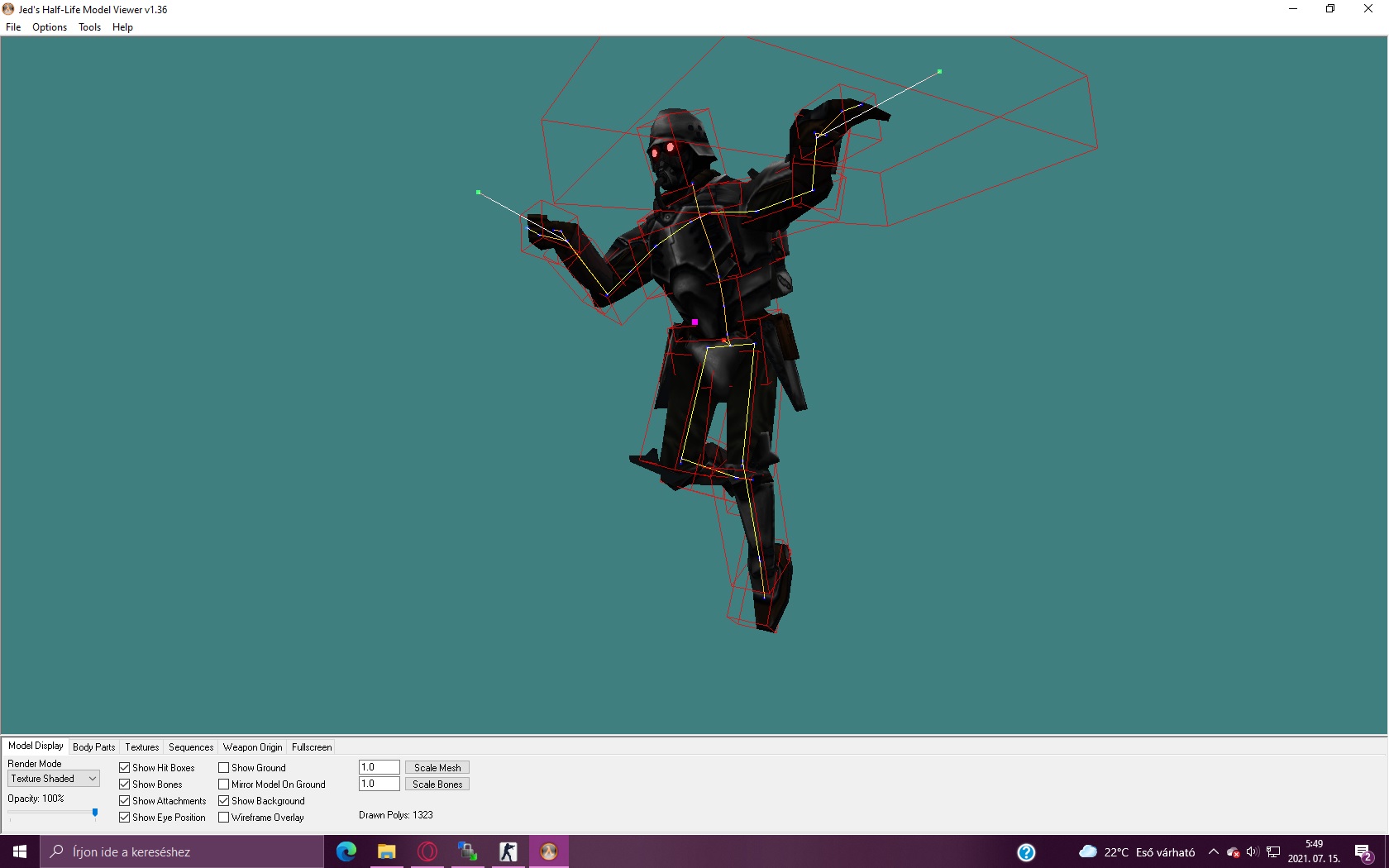This screenshot has height=868, width=1389.
Task: Disable Show Bones checkbox
Action: click(x=125, y=785)
